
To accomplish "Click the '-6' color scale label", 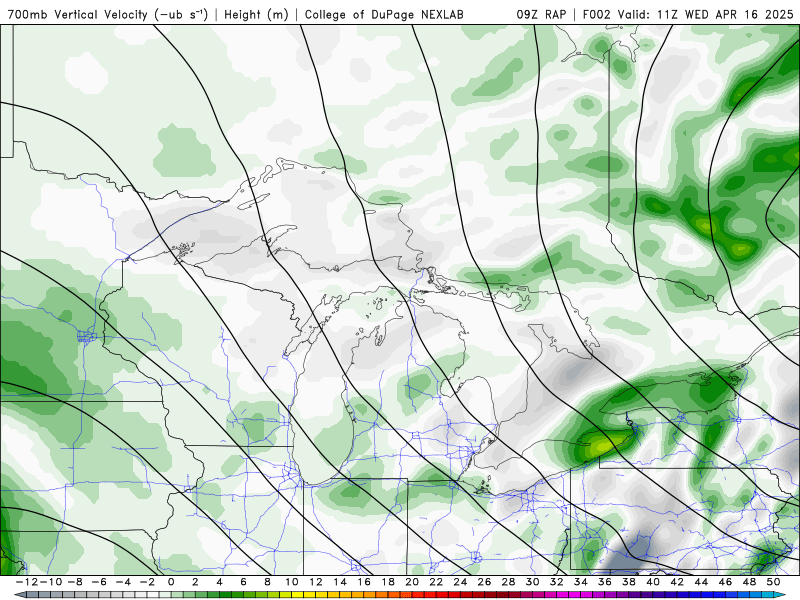I will (98, 582).
